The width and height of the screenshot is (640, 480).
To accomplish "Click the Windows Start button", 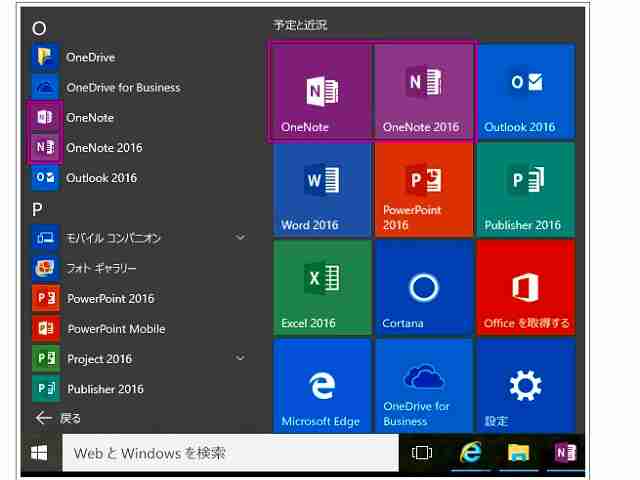I will tap(39, 453).
